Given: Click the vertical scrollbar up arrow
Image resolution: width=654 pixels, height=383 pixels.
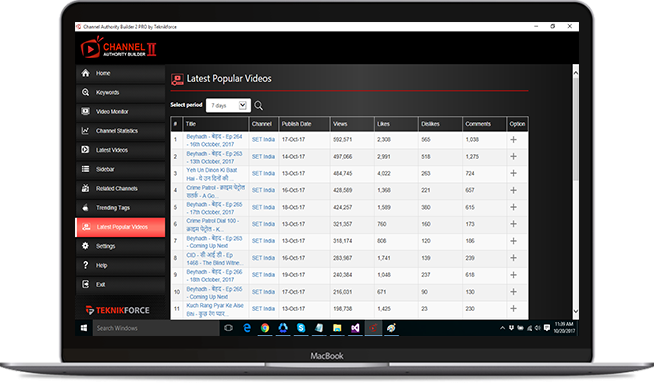Looking at the screenshot, I should tap(576, 73).
